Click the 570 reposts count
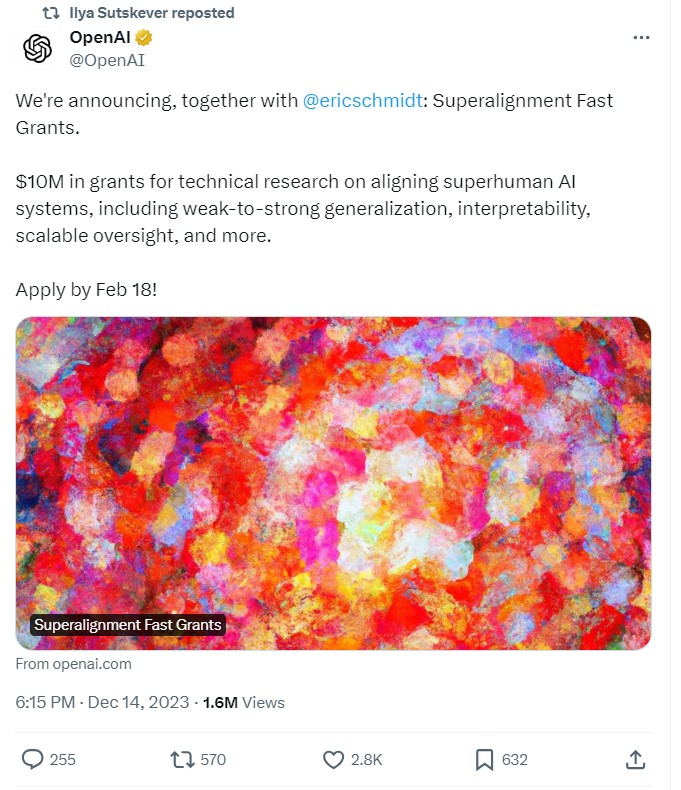Image resolution: width=681 pixels, height=790 pixels. point(213,760)
